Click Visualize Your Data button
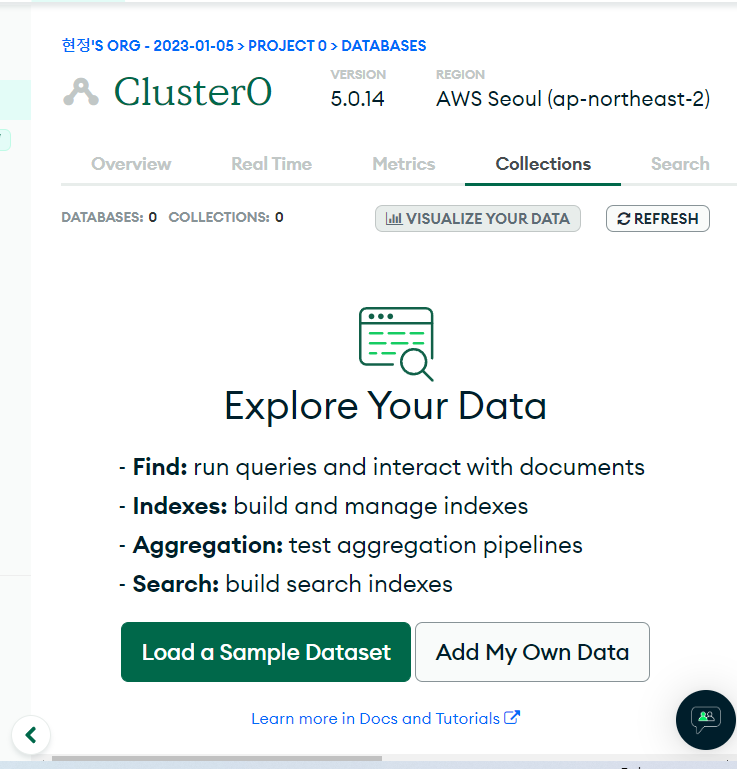737x769 pixels. coord(478,218)
